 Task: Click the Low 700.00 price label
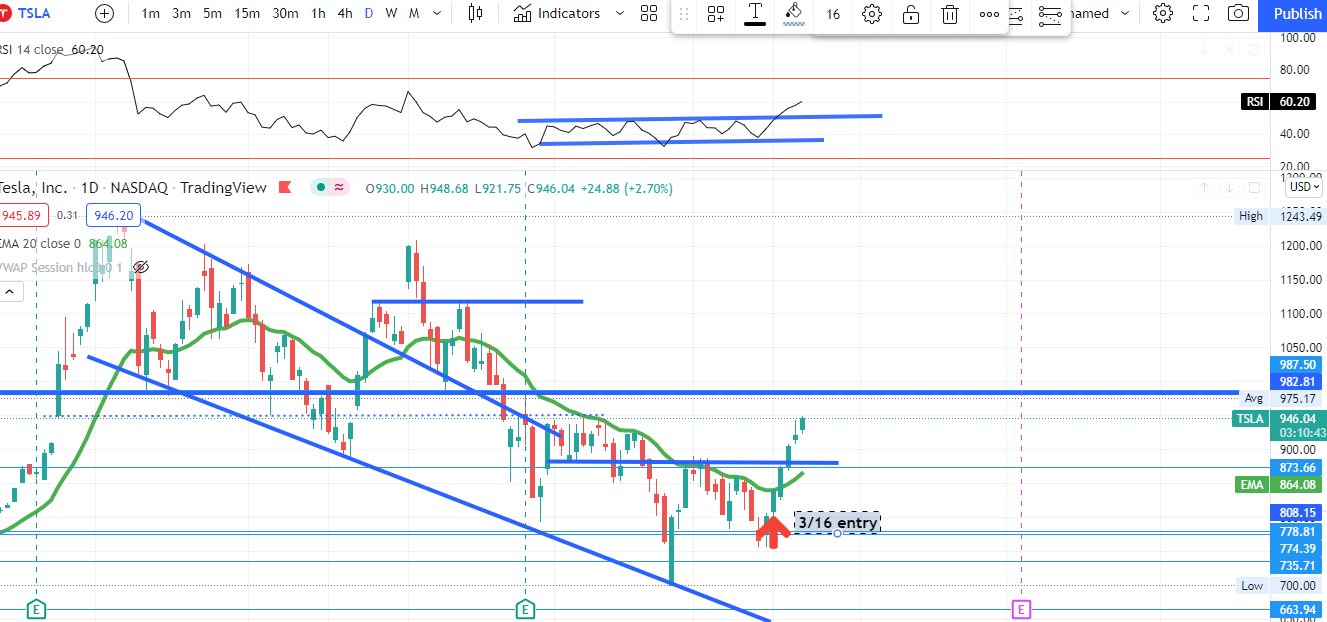1280,586
